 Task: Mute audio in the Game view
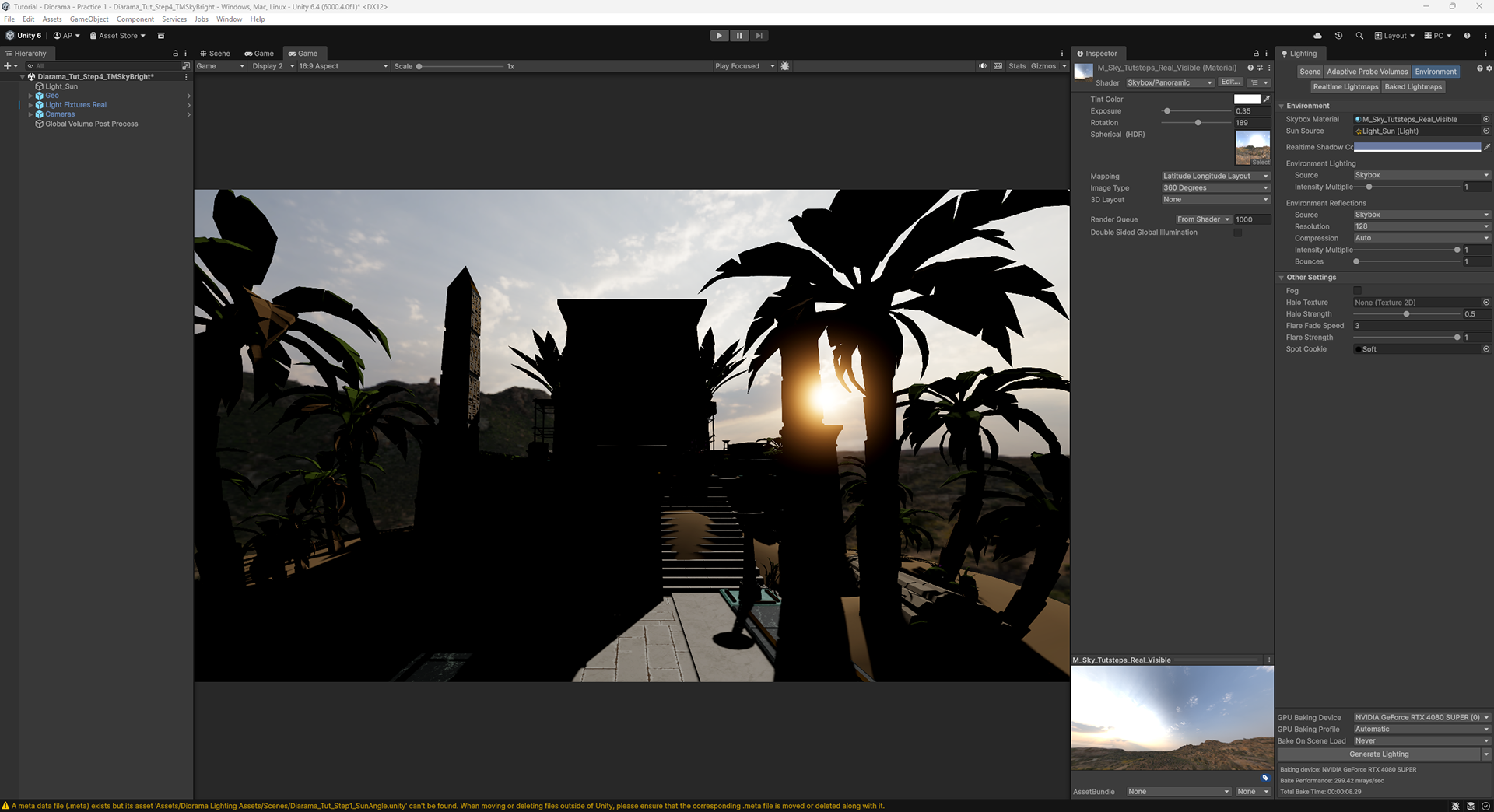983,66
